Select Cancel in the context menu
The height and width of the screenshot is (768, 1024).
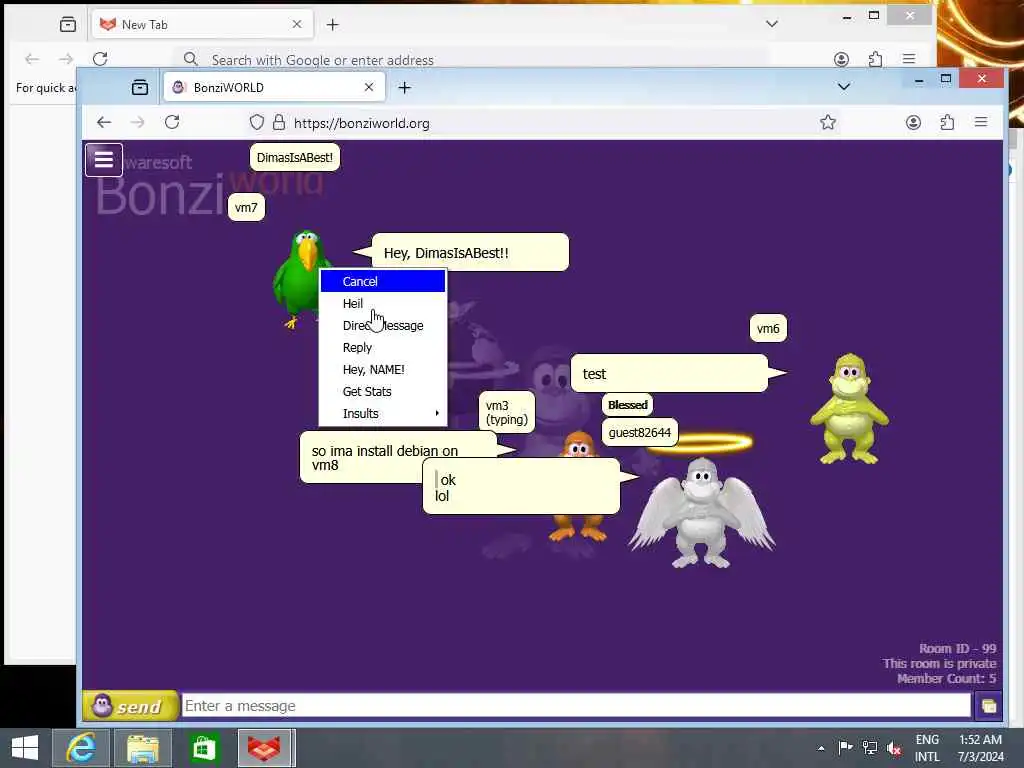383,281
